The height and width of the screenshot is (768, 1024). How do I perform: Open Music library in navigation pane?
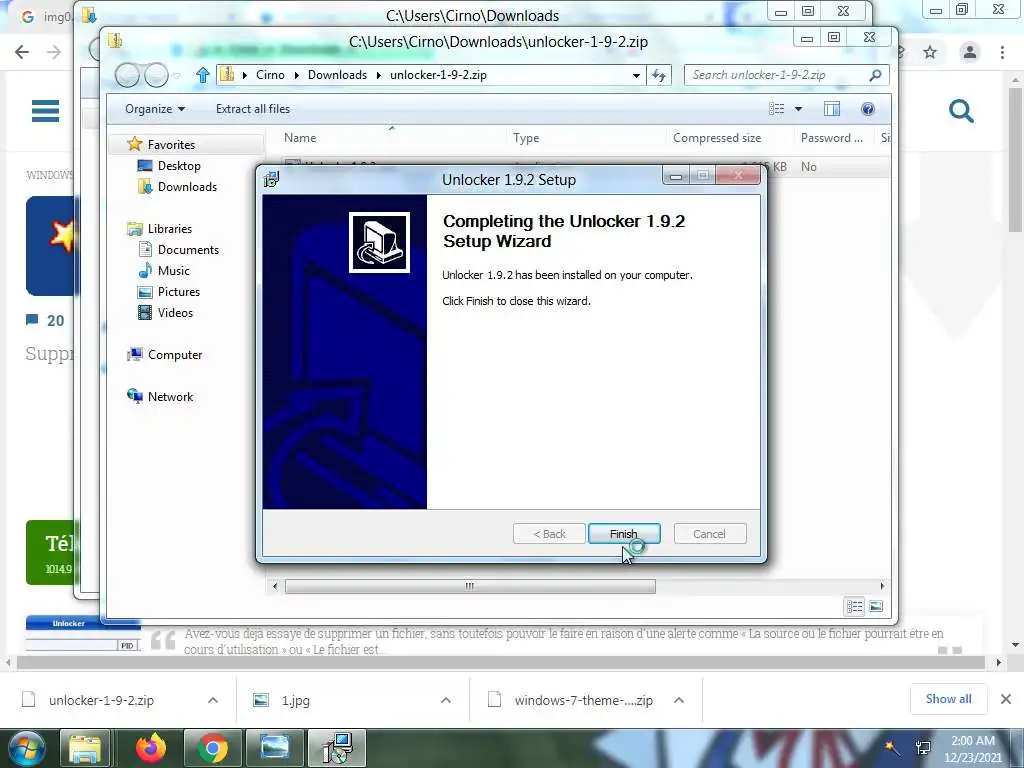[x=174, y=270]
